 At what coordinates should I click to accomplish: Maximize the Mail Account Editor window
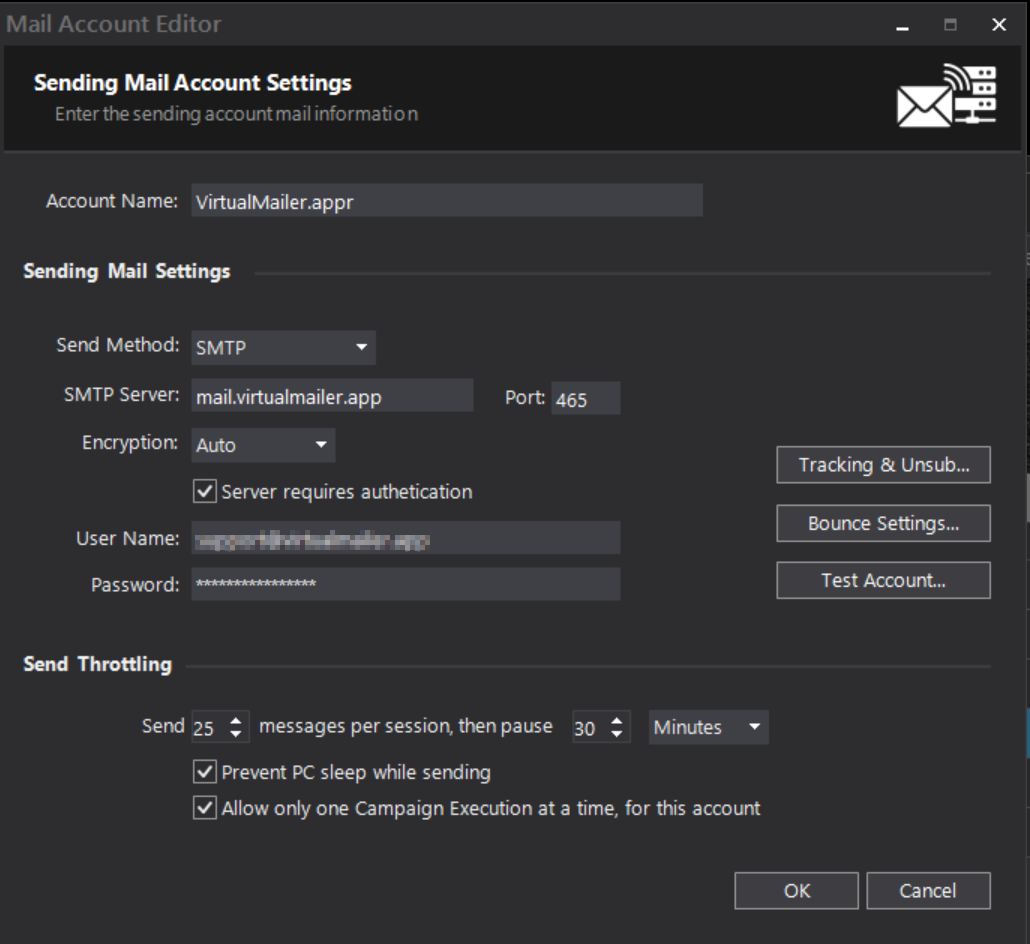click(951, 25)
